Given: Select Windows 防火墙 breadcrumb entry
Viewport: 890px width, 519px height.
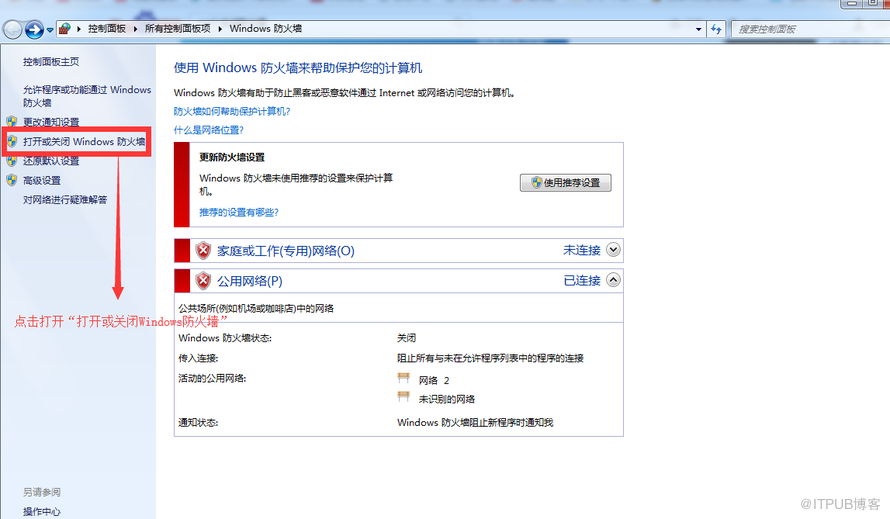Looking at the screenshot, I should (x=266, y=28).
